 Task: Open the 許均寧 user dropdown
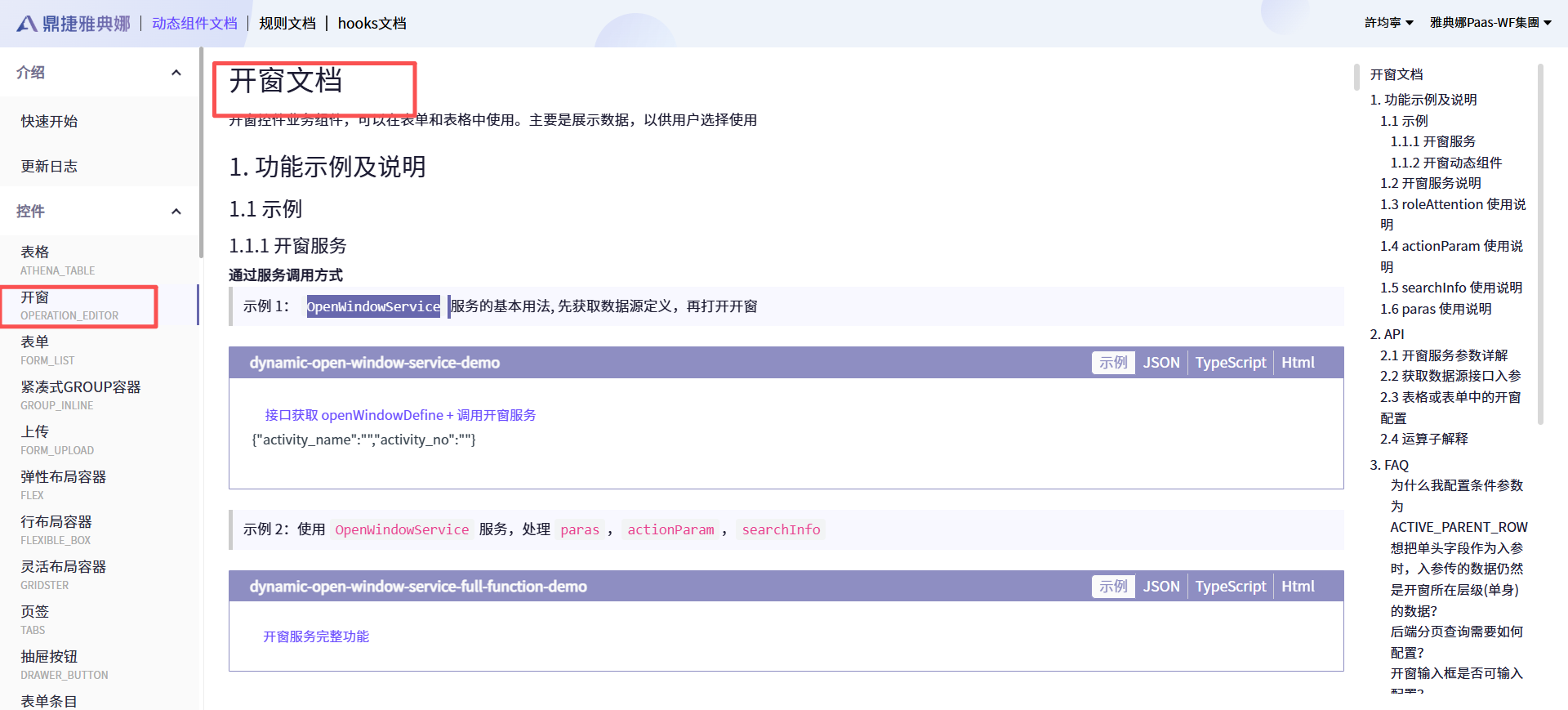coord(1388,23)
